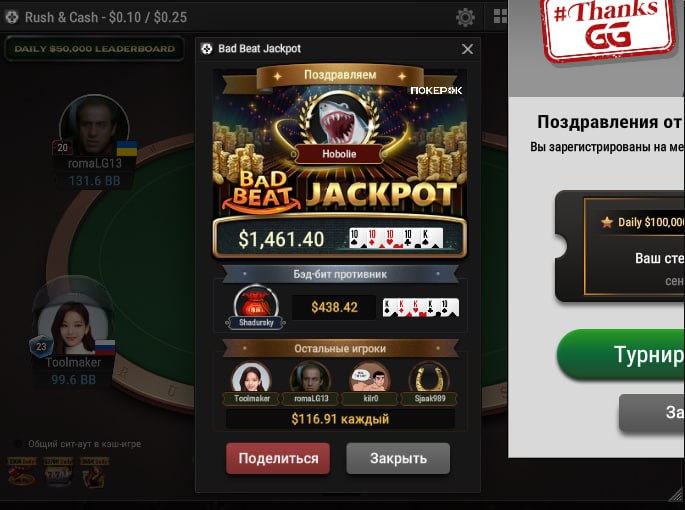Open the Toolmaker avatar in the other players row
Viewport: 685px width, 510px height.
[252, 377]
